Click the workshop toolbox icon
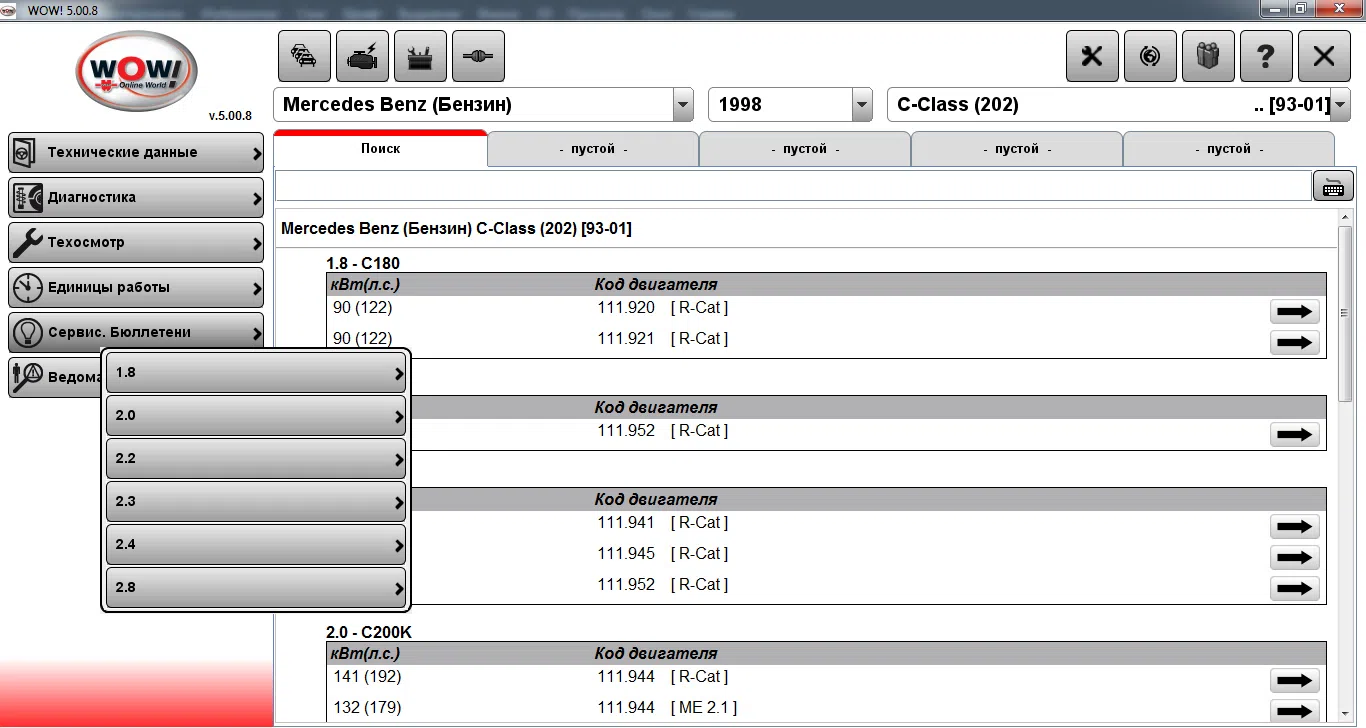1366x728 pixels. (420, 56)
